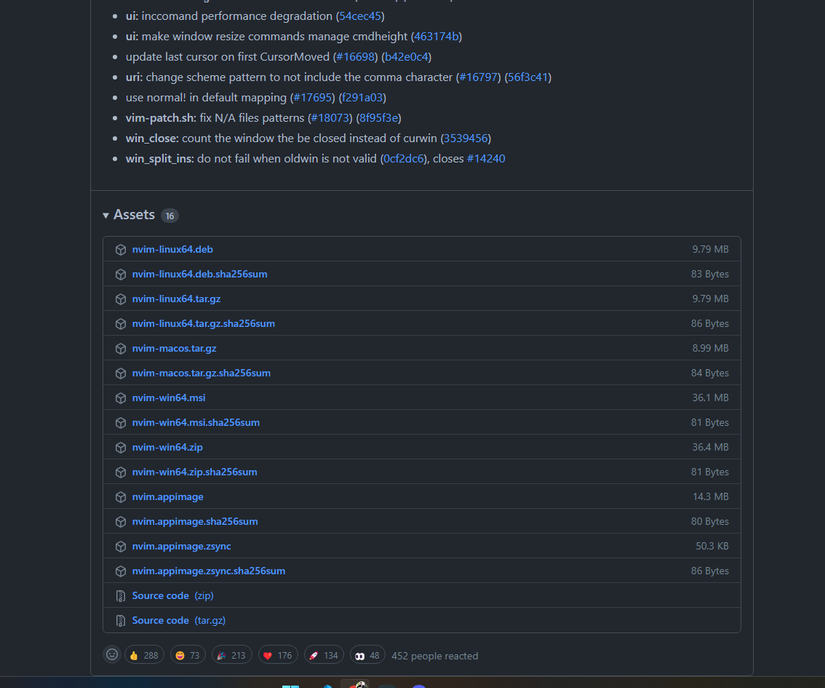This screenshot has height=688, width=825.
Task: Open the add reaction smiley picker
Action: [x=112, y=655]
